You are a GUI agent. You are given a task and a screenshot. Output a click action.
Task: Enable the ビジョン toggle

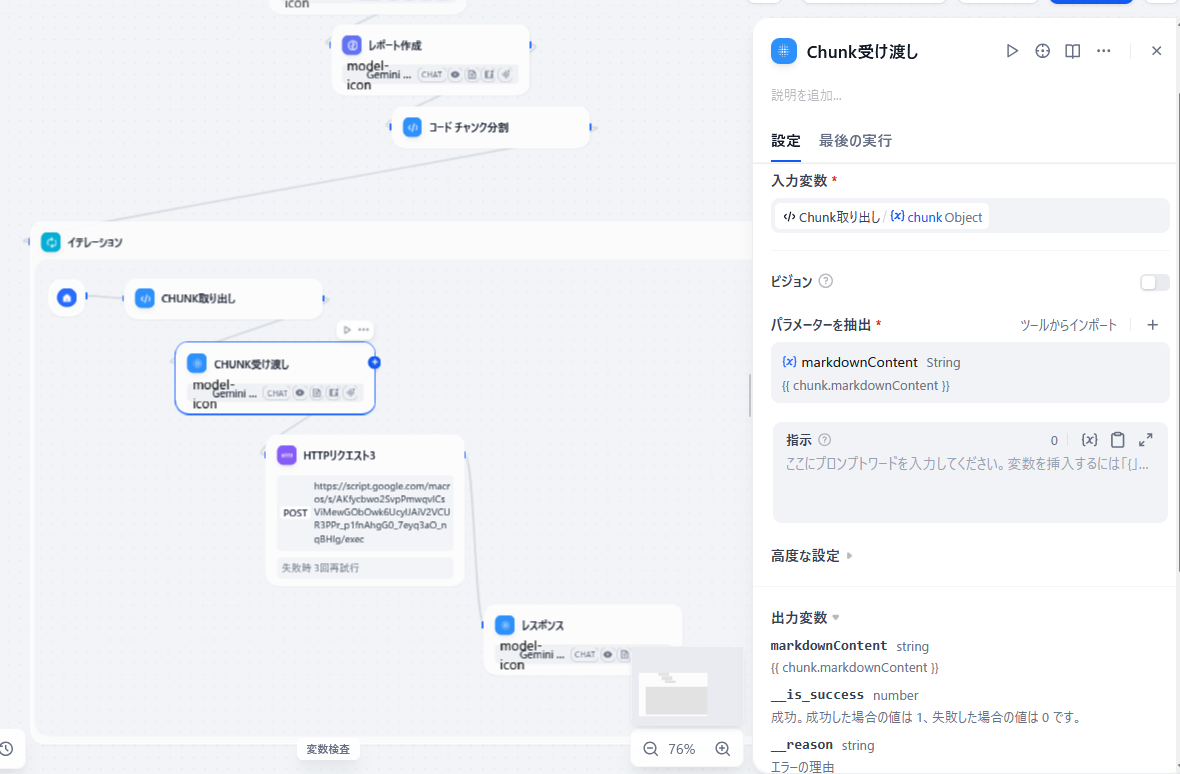coord(1153,282)
